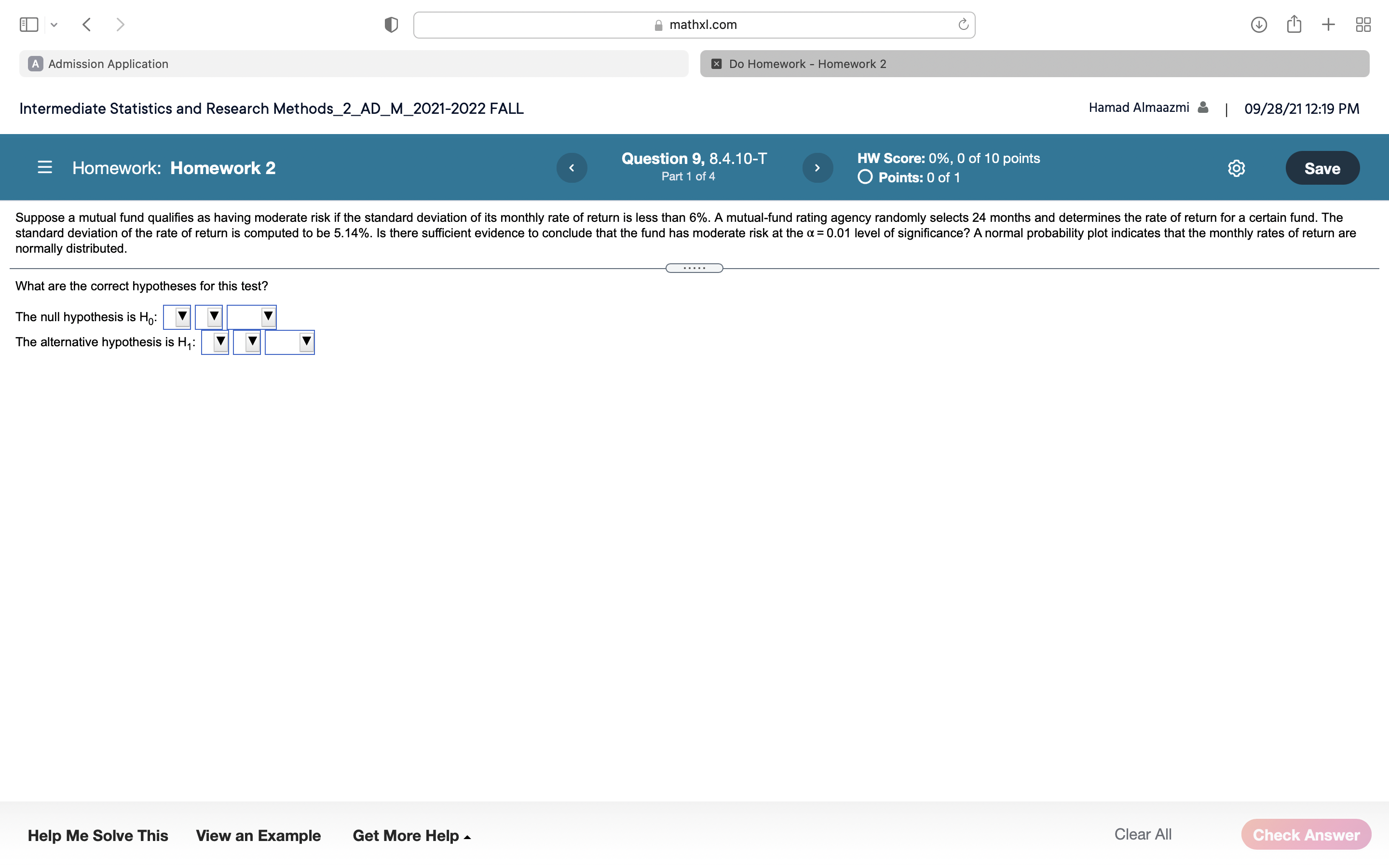Viewport: 1389px width, 868px height.
Task: Open the settings gear icon
Action: click(x=1236, y=168)
